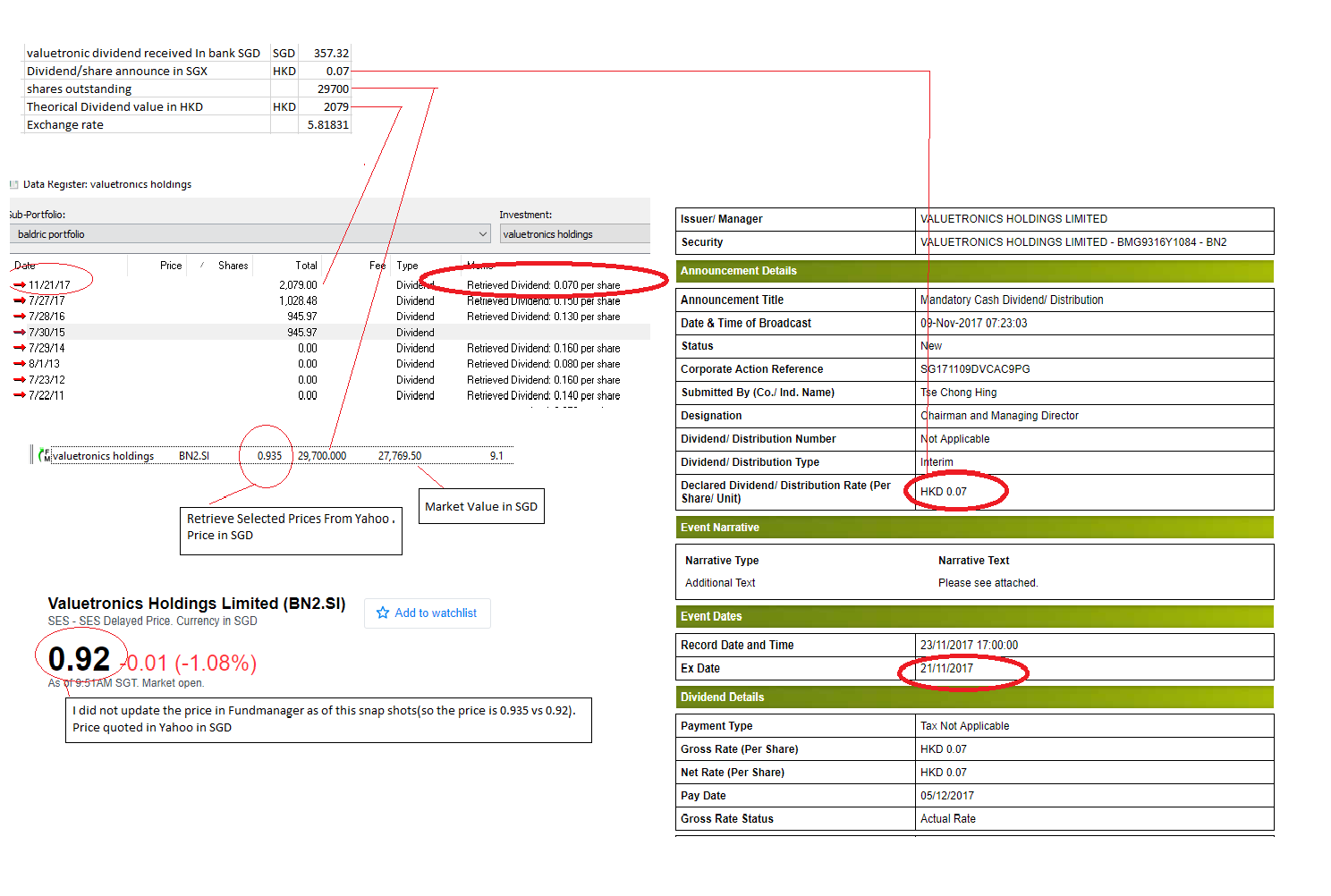This screenshot has width=1331, height=896.
Task: Click the Announcement Details section header
Action: click(x=974, y=271)
